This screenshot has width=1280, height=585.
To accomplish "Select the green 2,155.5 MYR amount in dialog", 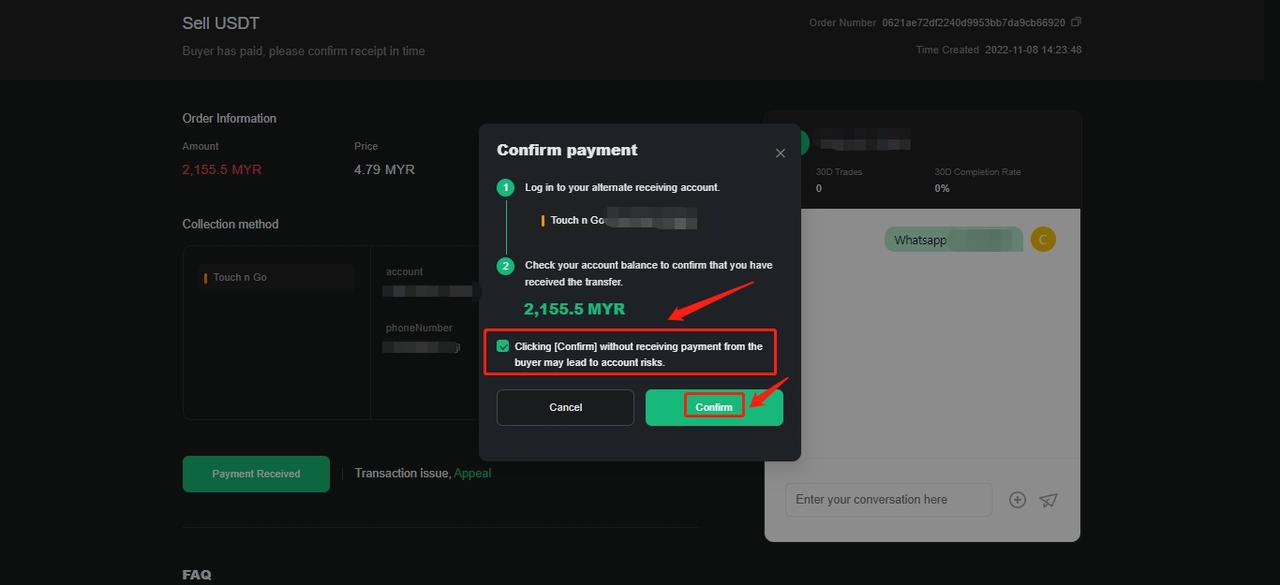I will 574,309.
